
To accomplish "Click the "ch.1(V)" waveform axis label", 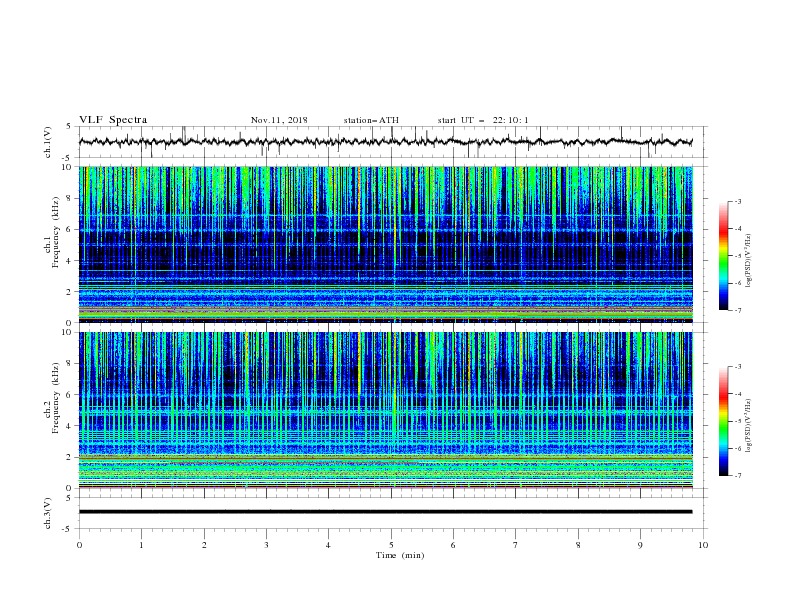I will point(48,142).
